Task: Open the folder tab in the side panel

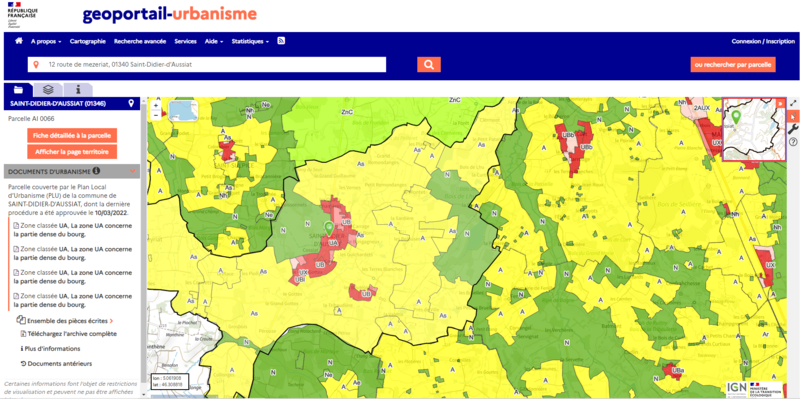Action: coord(18,90)
